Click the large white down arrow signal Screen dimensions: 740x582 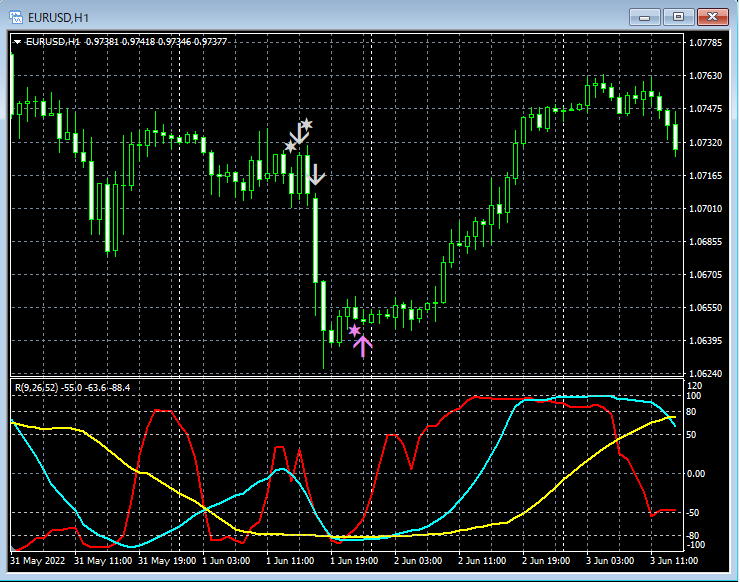coord(299,134)
